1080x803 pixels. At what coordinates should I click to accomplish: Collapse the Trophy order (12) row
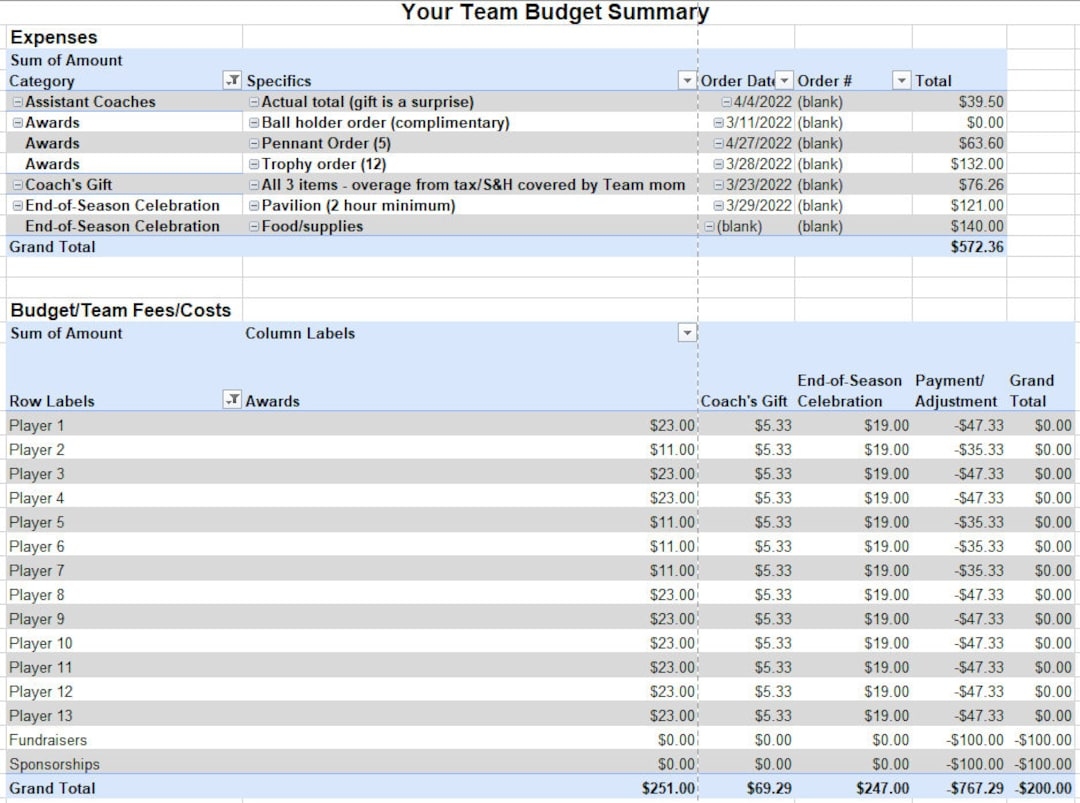pyautogui.click(x=254, y=165)
